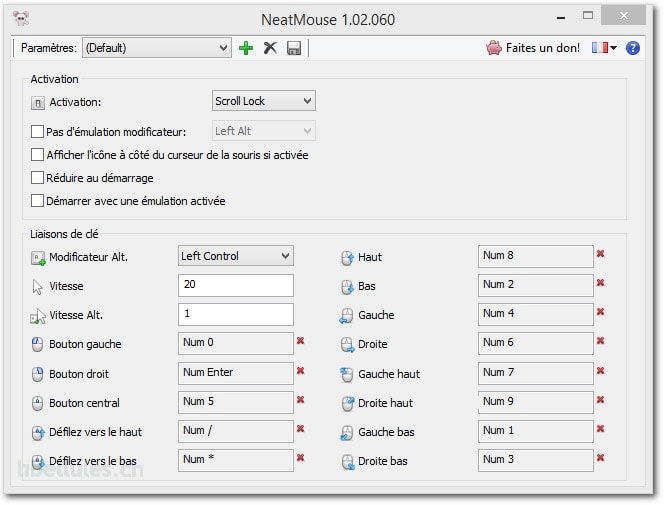Click the Num 8 field for Haut
This screenshot has width=664, height=505.
pyautogui.click(x=536, y=256)
